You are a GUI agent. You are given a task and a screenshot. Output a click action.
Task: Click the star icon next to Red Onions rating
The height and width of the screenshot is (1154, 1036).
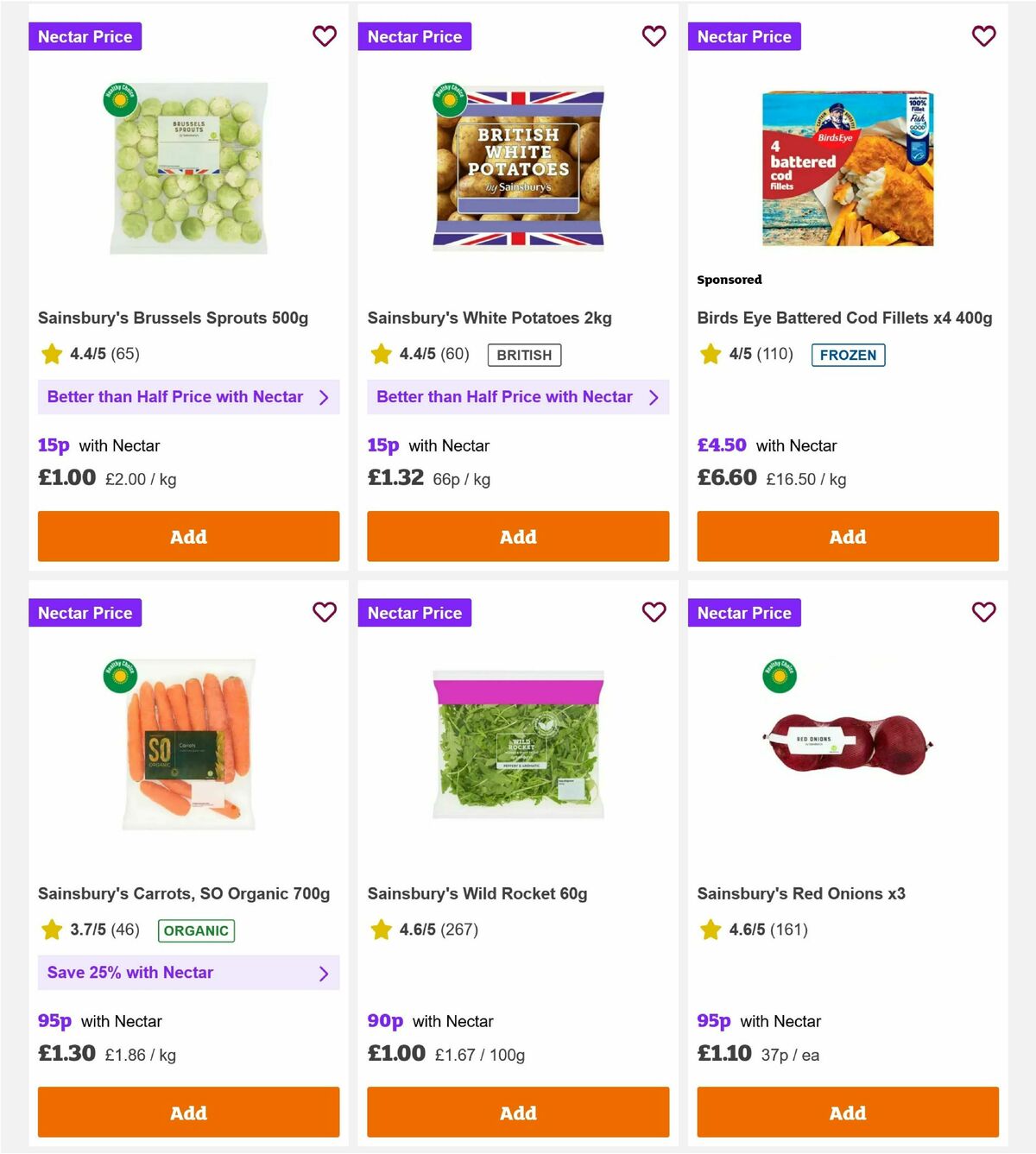point(711,930)
